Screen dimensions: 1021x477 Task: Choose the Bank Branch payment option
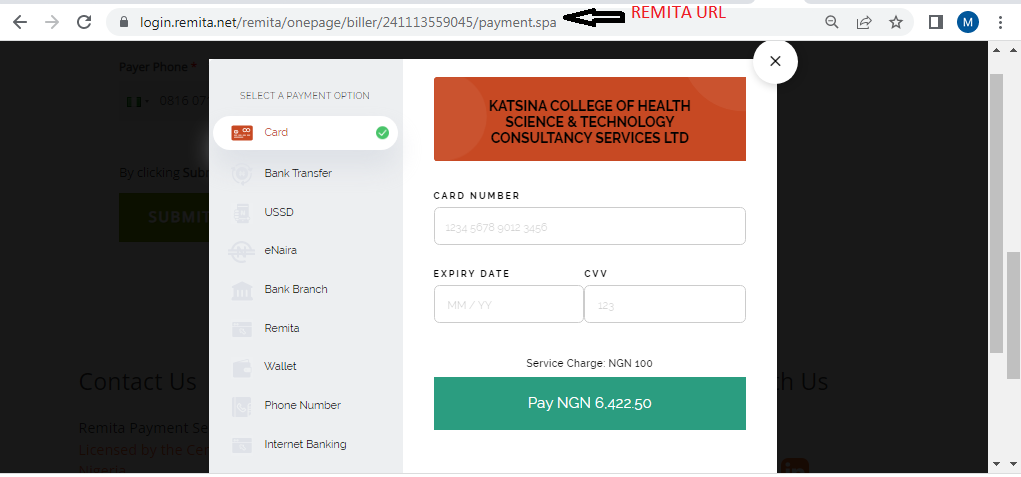click(x=295, y=289)
